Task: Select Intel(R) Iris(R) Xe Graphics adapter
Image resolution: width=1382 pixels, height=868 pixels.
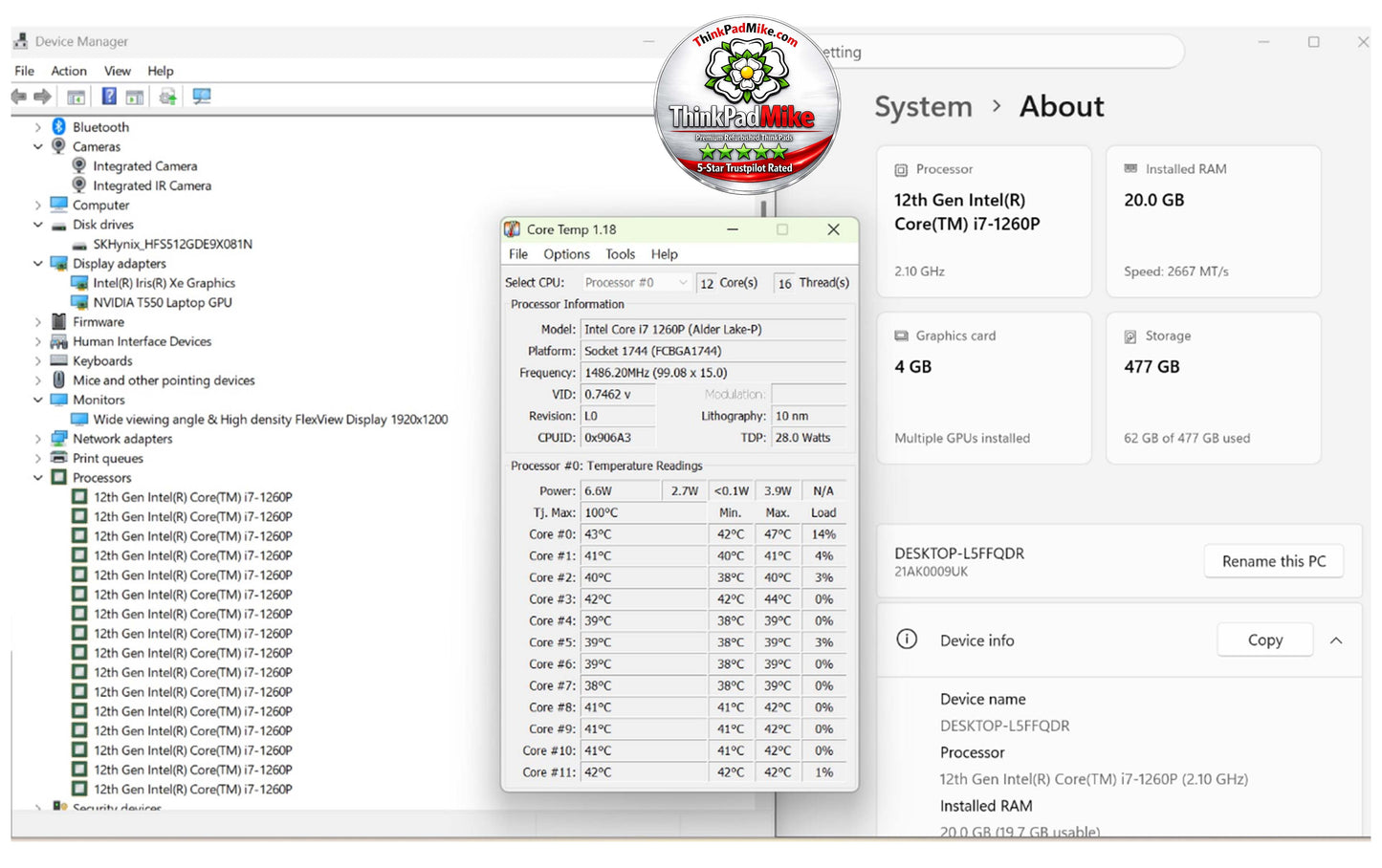Action: click(164, 283)
